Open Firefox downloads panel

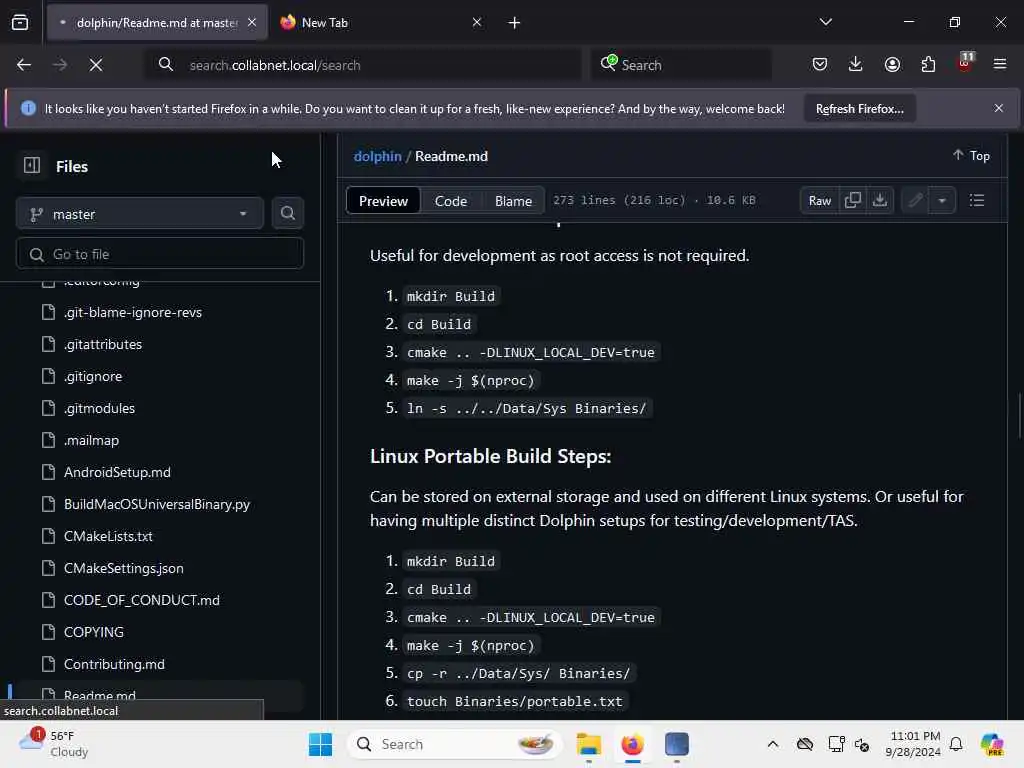pos(856,64)
